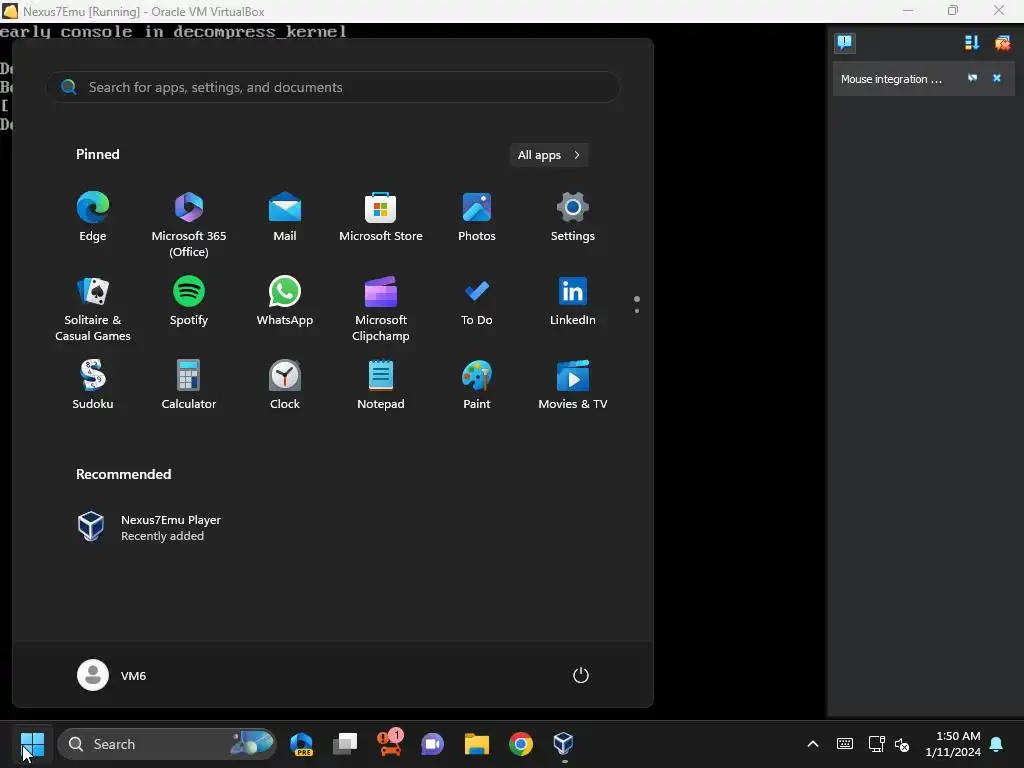
Task: Delete all VirtualBox notifications
Action: tap(1002, 43)
